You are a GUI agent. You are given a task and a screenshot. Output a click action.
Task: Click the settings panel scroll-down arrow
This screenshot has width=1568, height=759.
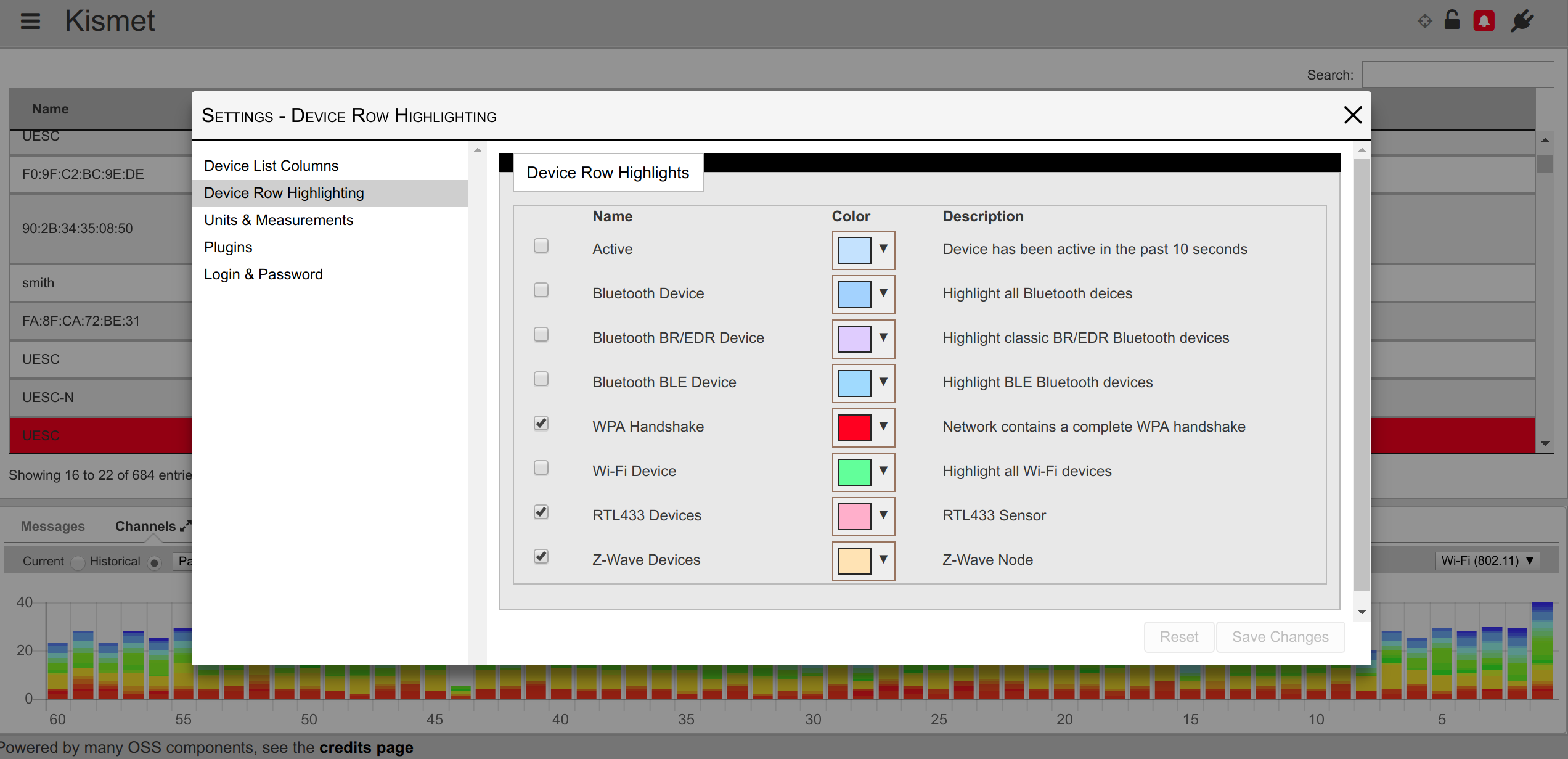coord(1362,612)
